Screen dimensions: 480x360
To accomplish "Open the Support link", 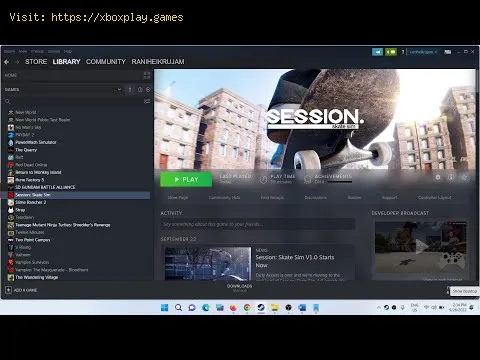I will [x=389, y=198].
